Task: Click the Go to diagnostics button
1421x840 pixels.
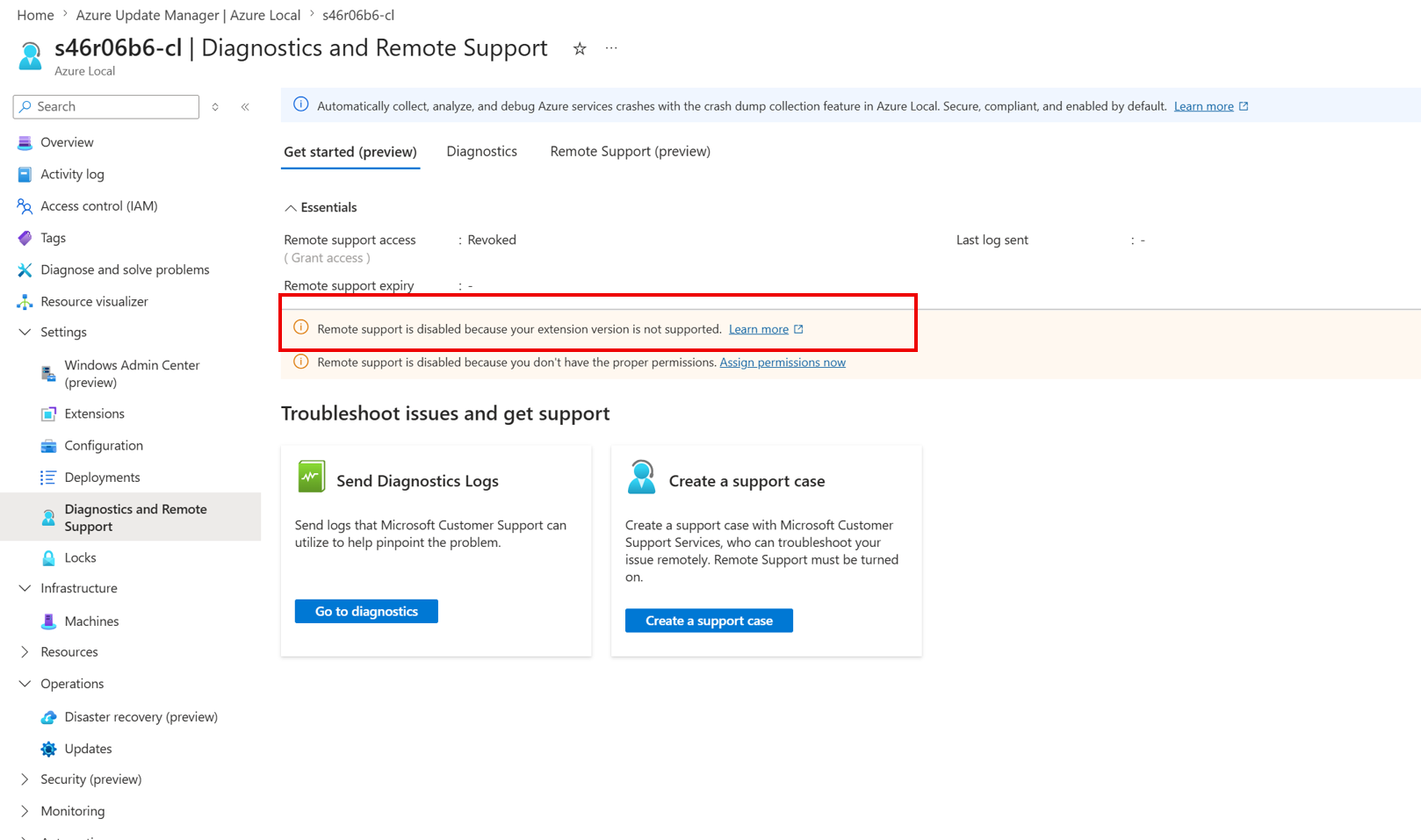Action: coord(366,612)
